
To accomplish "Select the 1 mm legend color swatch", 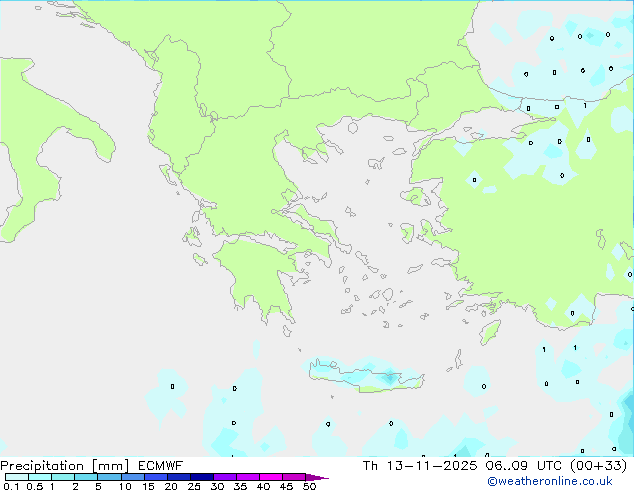I will [x=63, y=477].
